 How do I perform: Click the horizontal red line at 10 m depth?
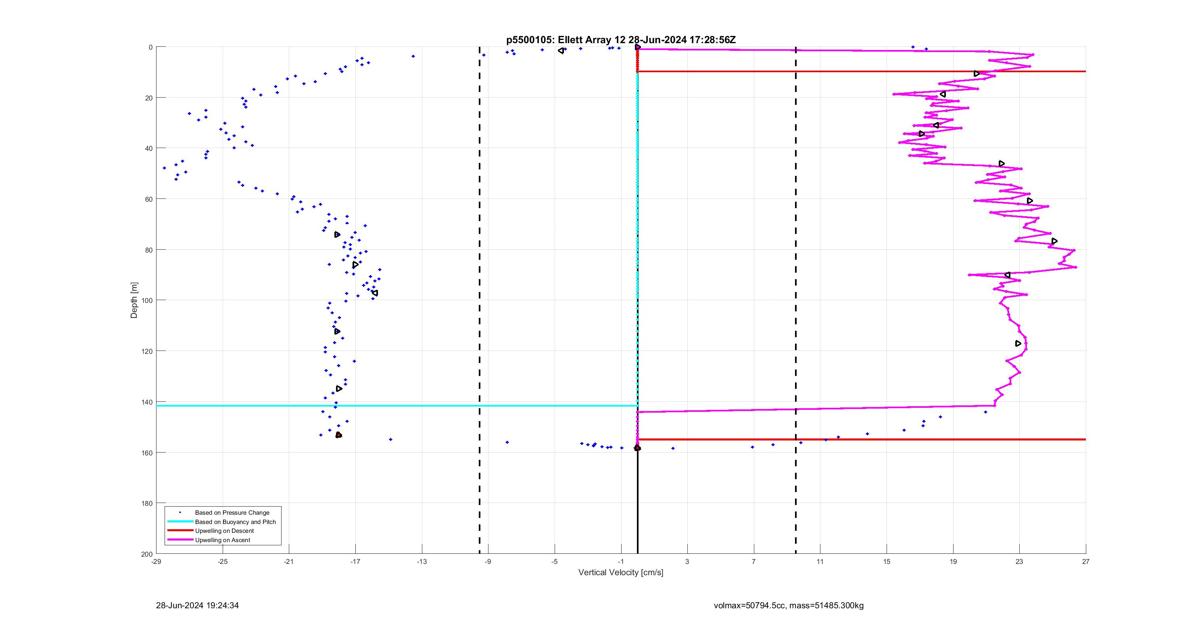[x=861, y=71]
